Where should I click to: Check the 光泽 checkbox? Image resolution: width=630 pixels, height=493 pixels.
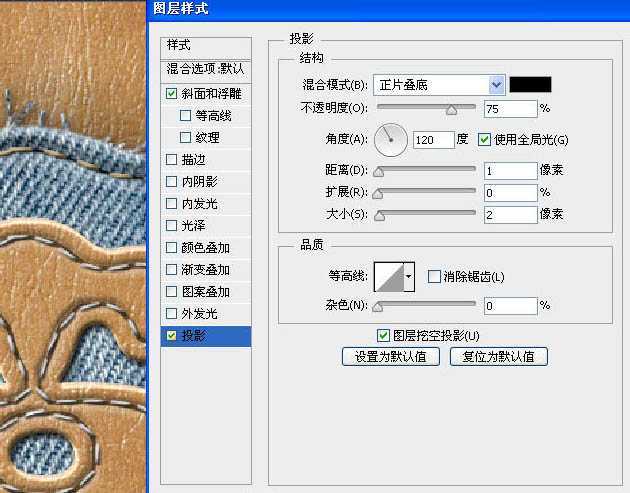171,225
